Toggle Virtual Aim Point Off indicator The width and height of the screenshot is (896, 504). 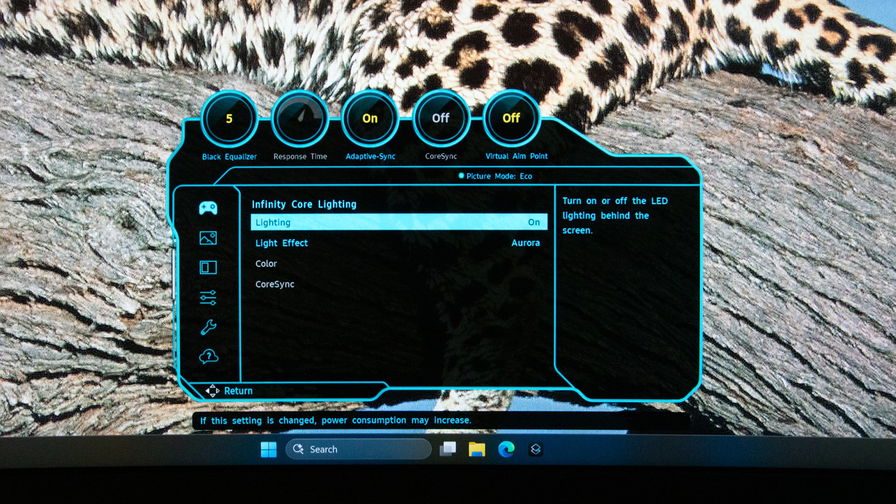(x=511, y=119)
